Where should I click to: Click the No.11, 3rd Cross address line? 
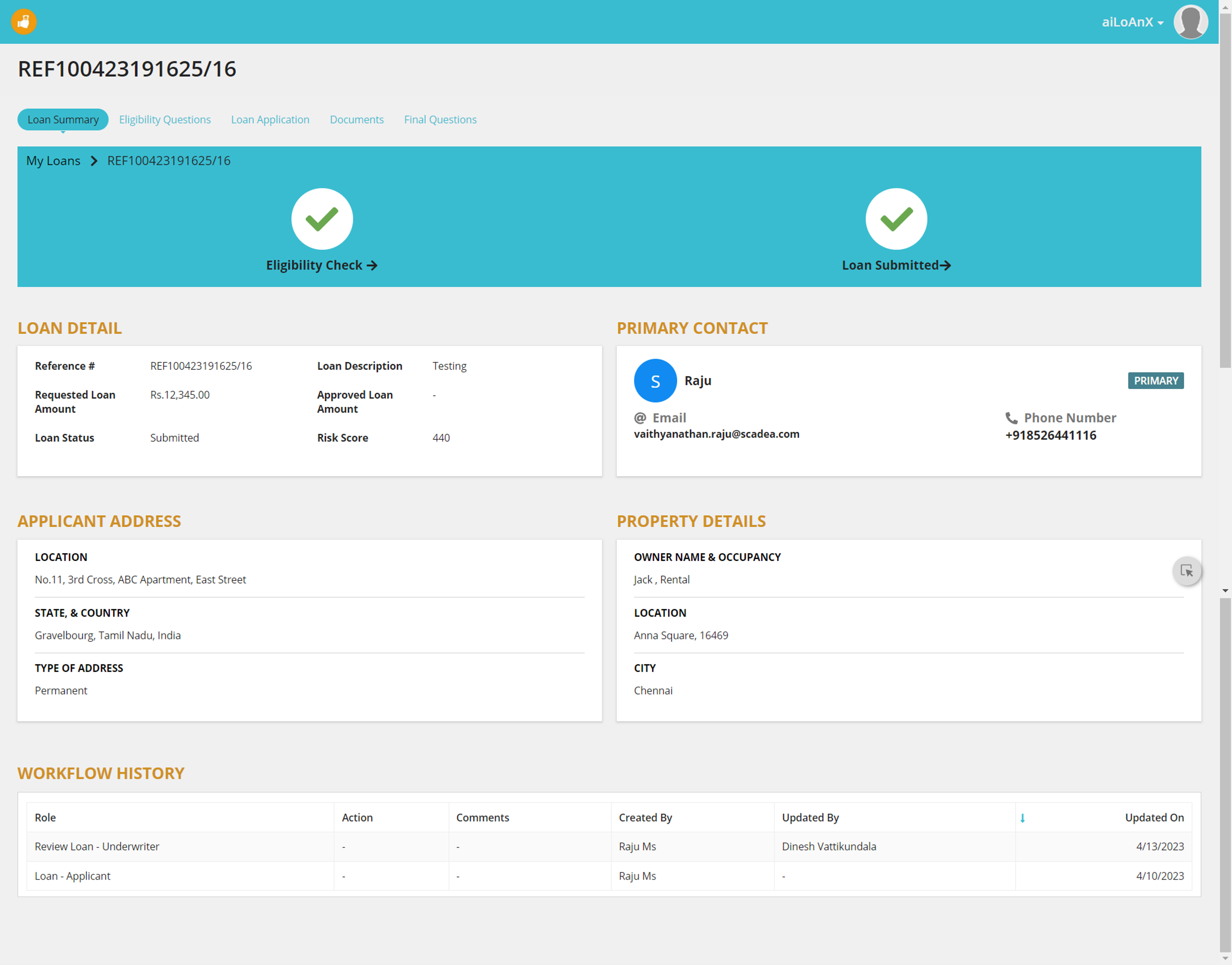[x=140, y=580]
